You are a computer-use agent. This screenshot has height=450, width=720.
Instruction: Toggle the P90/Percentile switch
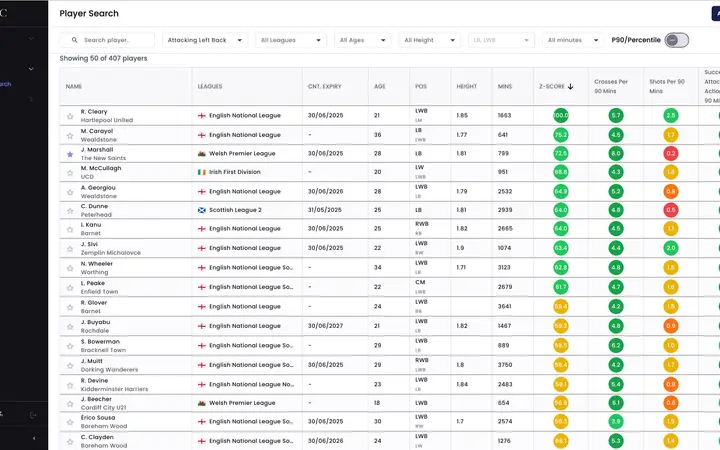coord(677,40)
